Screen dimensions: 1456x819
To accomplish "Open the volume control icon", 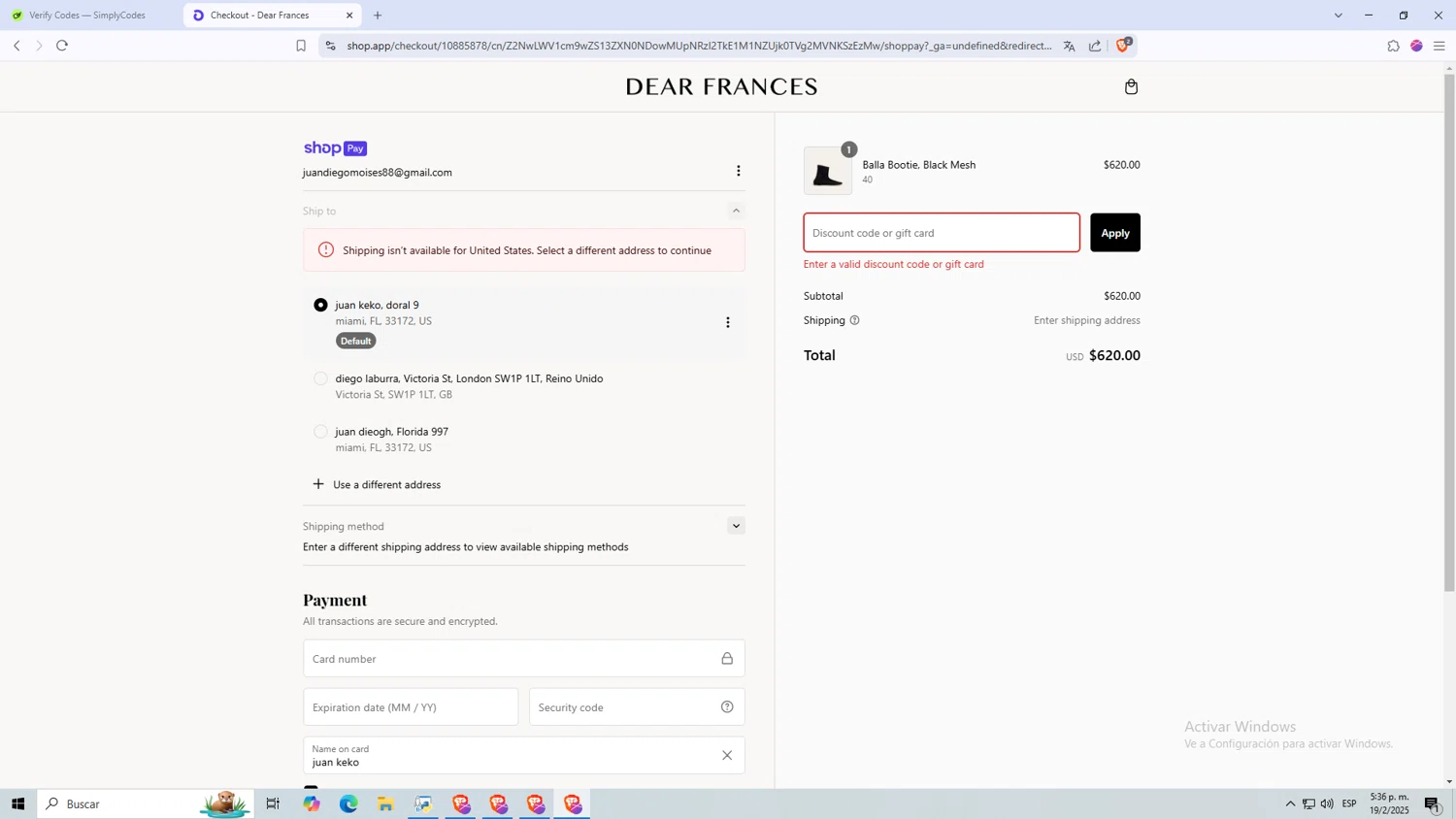I will (1327, 803).
